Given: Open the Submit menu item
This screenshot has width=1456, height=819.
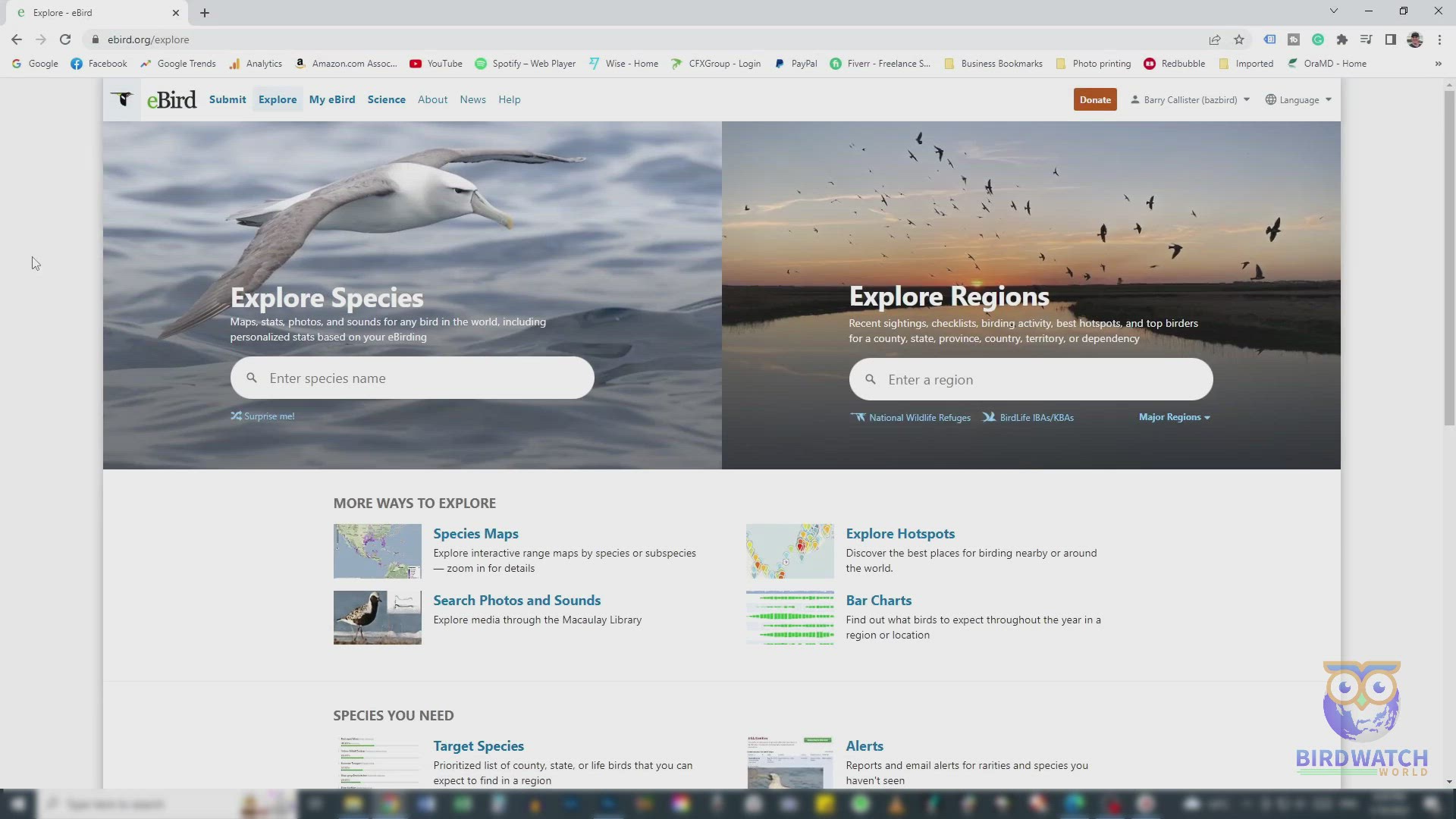Looking at the screenshot, I should [x=227, y=99].
